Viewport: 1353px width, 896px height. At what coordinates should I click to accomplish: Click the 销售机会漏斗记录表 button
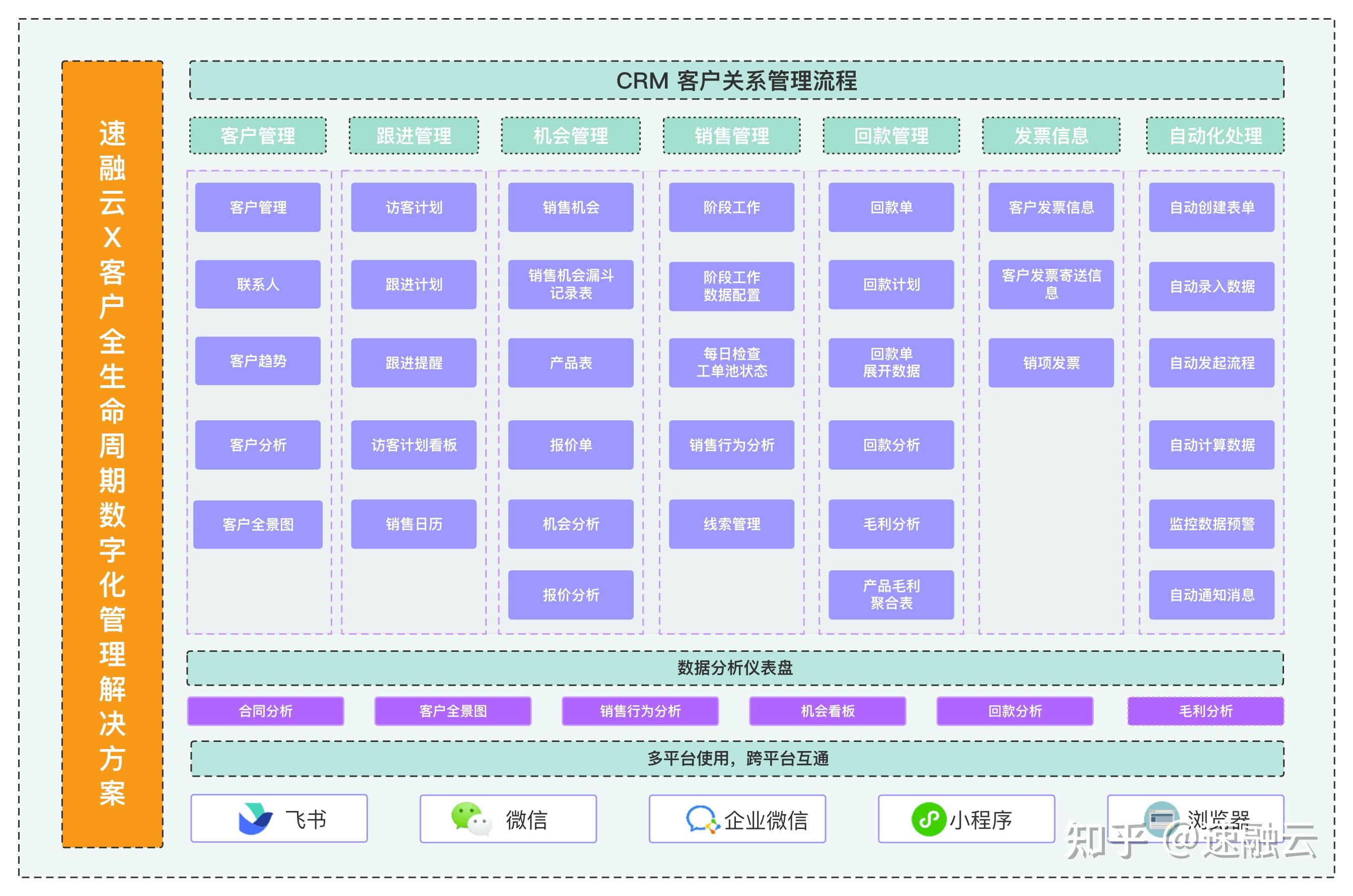(x=571, y=284)
